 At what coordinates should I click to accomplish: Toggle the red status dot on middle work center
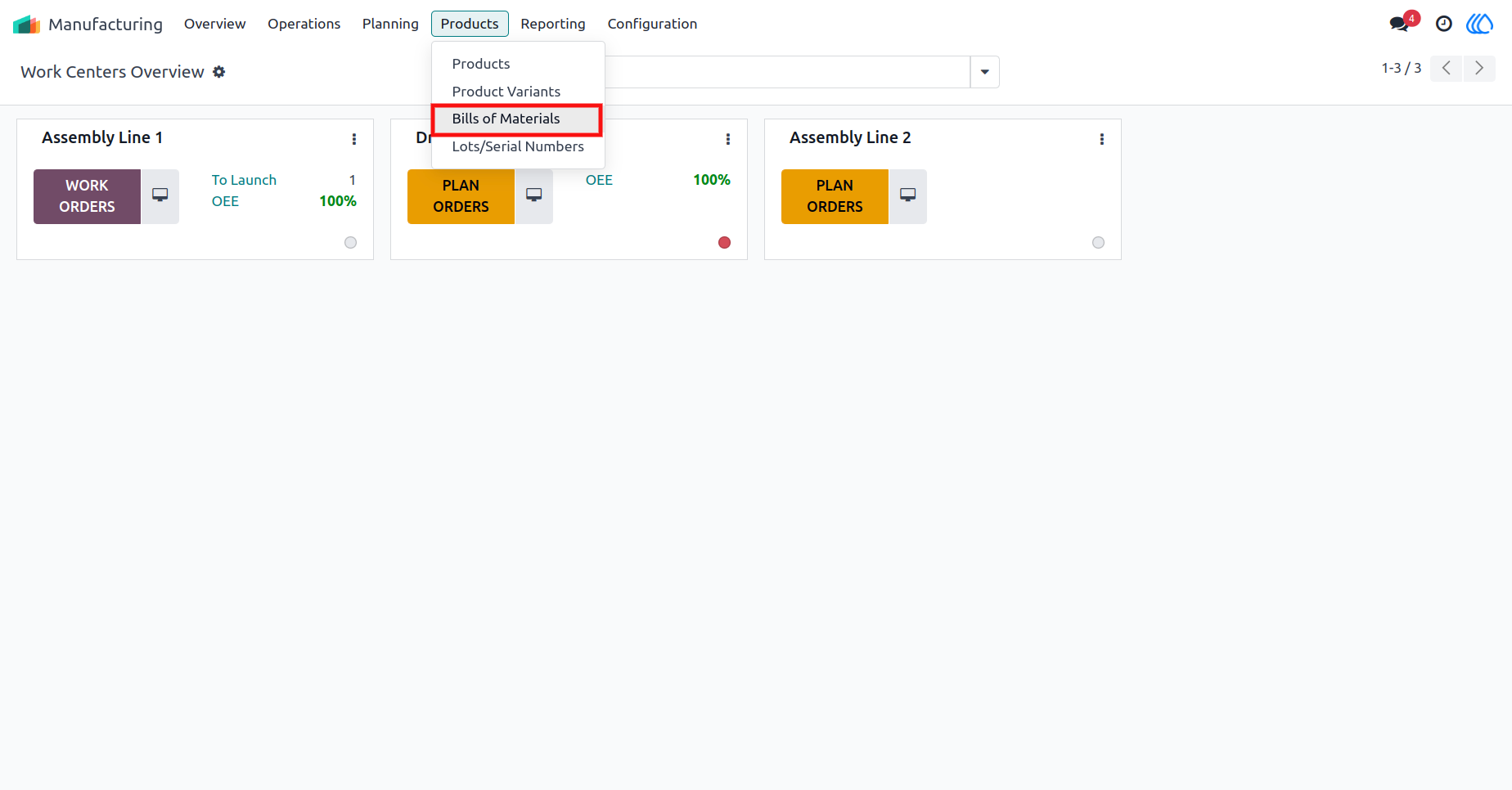725,243
